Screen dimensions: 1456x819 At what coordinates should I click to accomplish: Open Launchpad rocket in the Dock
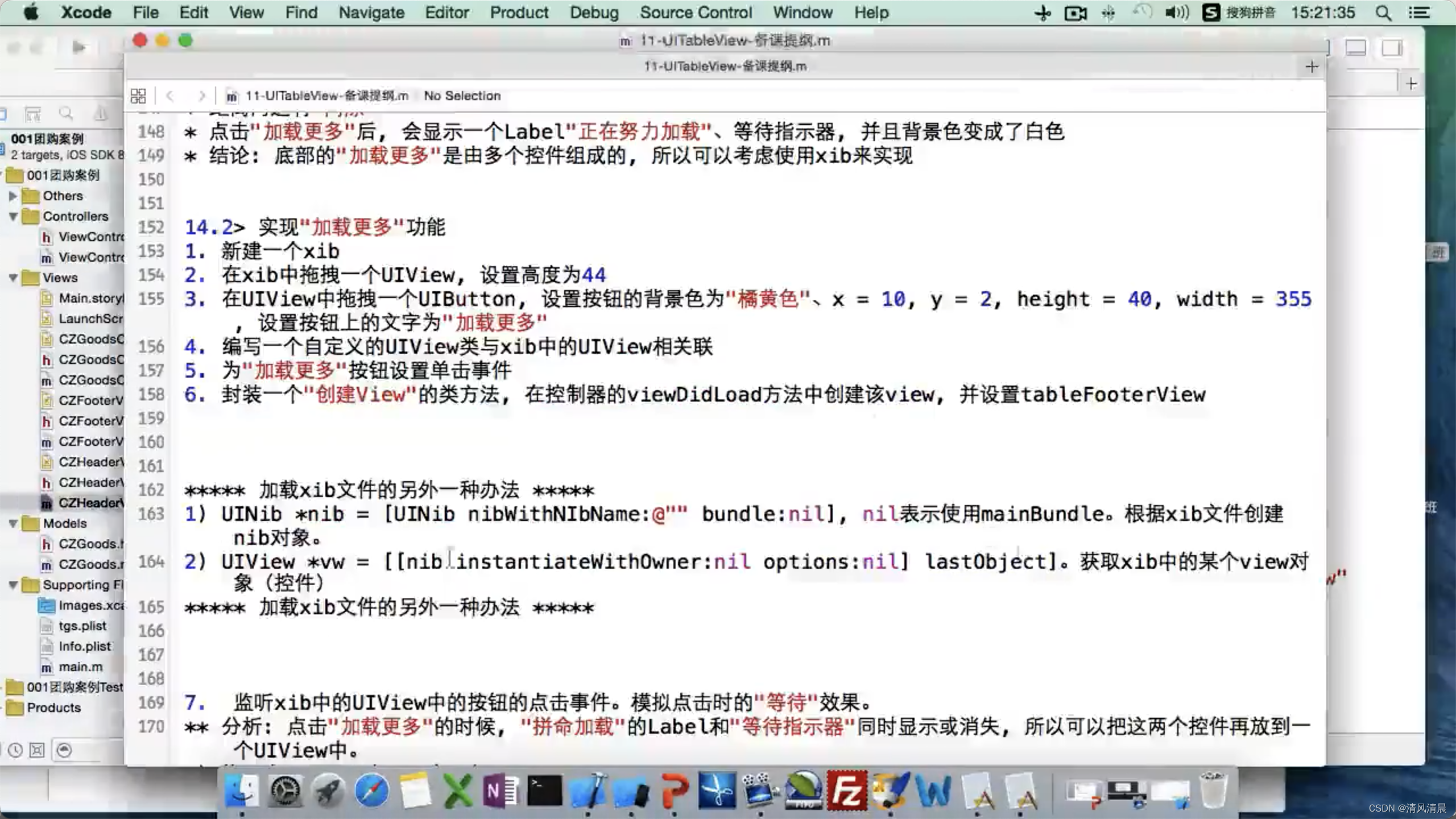click(x=328, y=791)
